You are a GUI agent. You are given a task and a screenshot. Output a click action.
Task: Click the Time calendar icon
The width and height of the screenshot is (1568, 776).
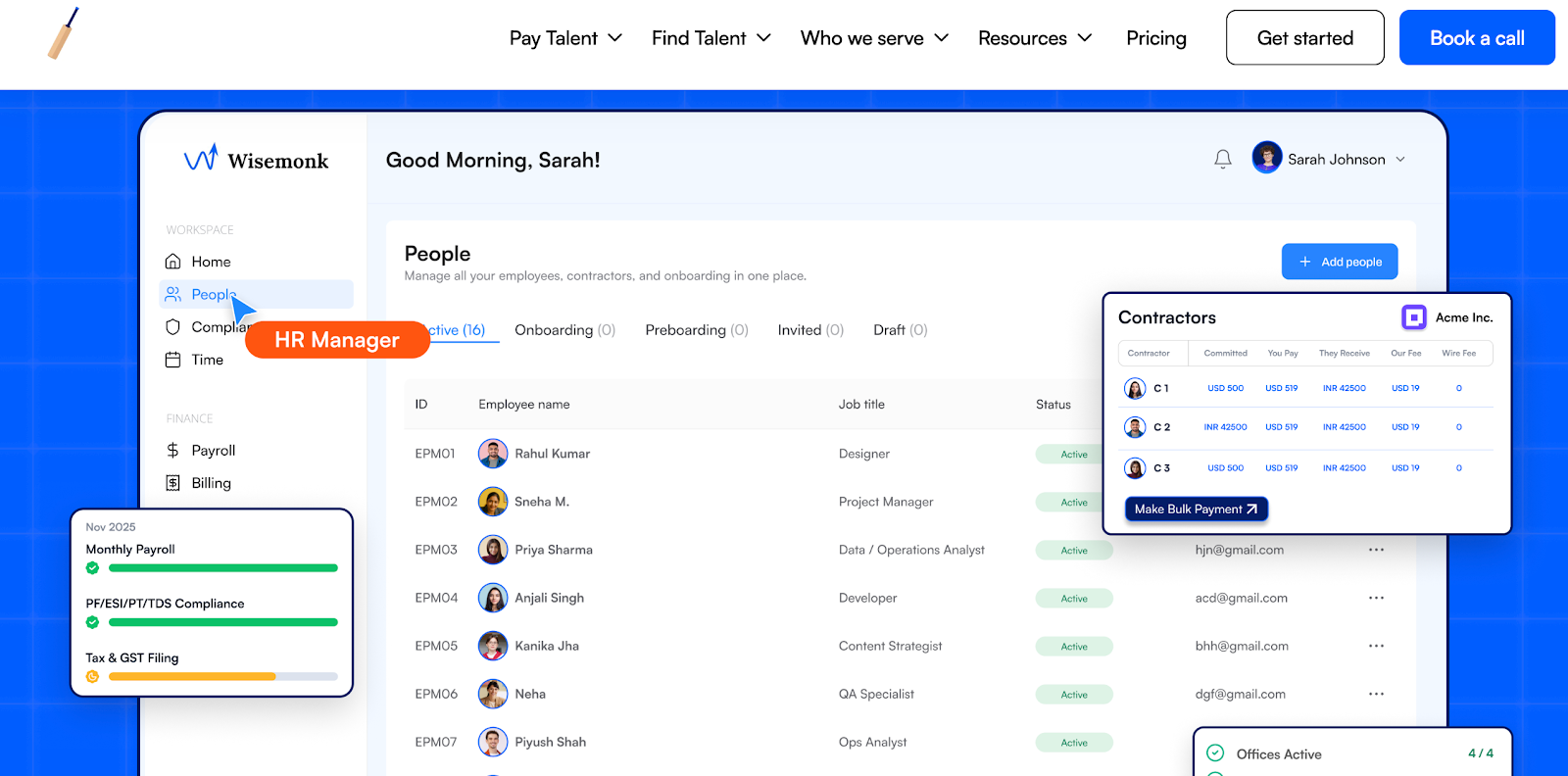[173, 360]
